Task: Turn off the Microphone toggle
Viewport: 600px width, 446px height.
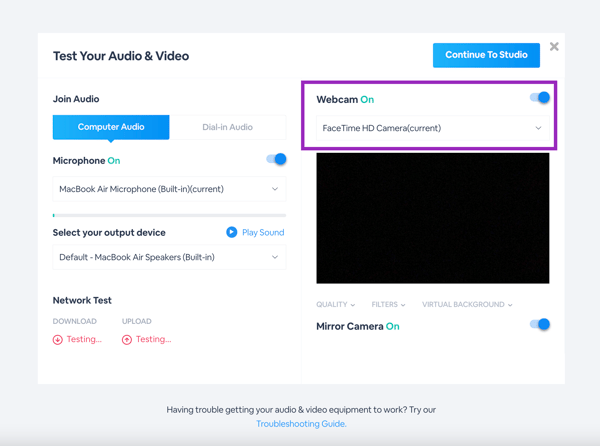Action: tap(276, 159)
